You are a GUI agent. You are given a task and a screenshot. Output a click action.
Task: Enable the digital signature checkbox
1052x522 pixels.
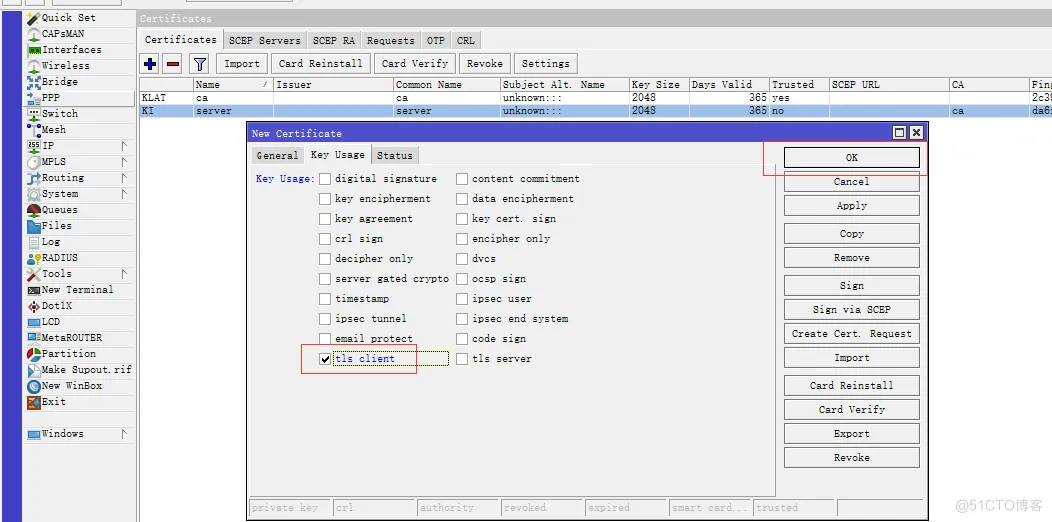(x=325, y=179)
